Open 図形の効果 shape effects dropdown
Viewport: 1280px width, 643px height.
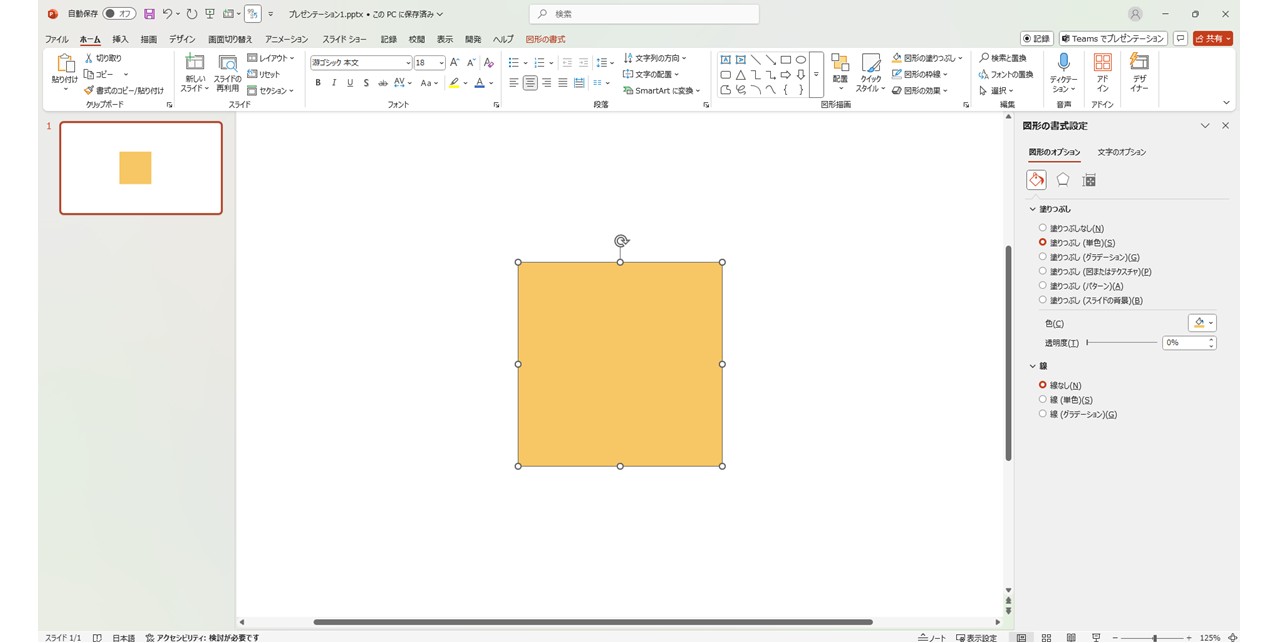coord(920,90)
